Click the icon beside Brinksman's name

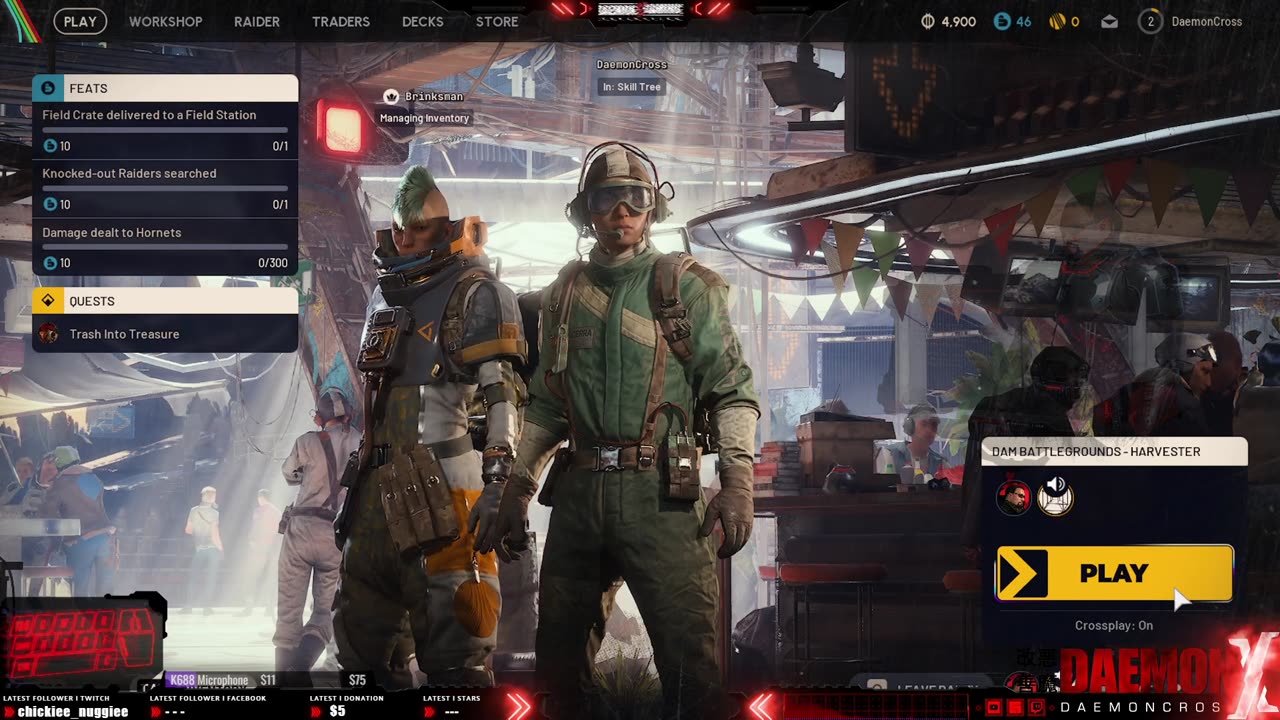point(391,96)
